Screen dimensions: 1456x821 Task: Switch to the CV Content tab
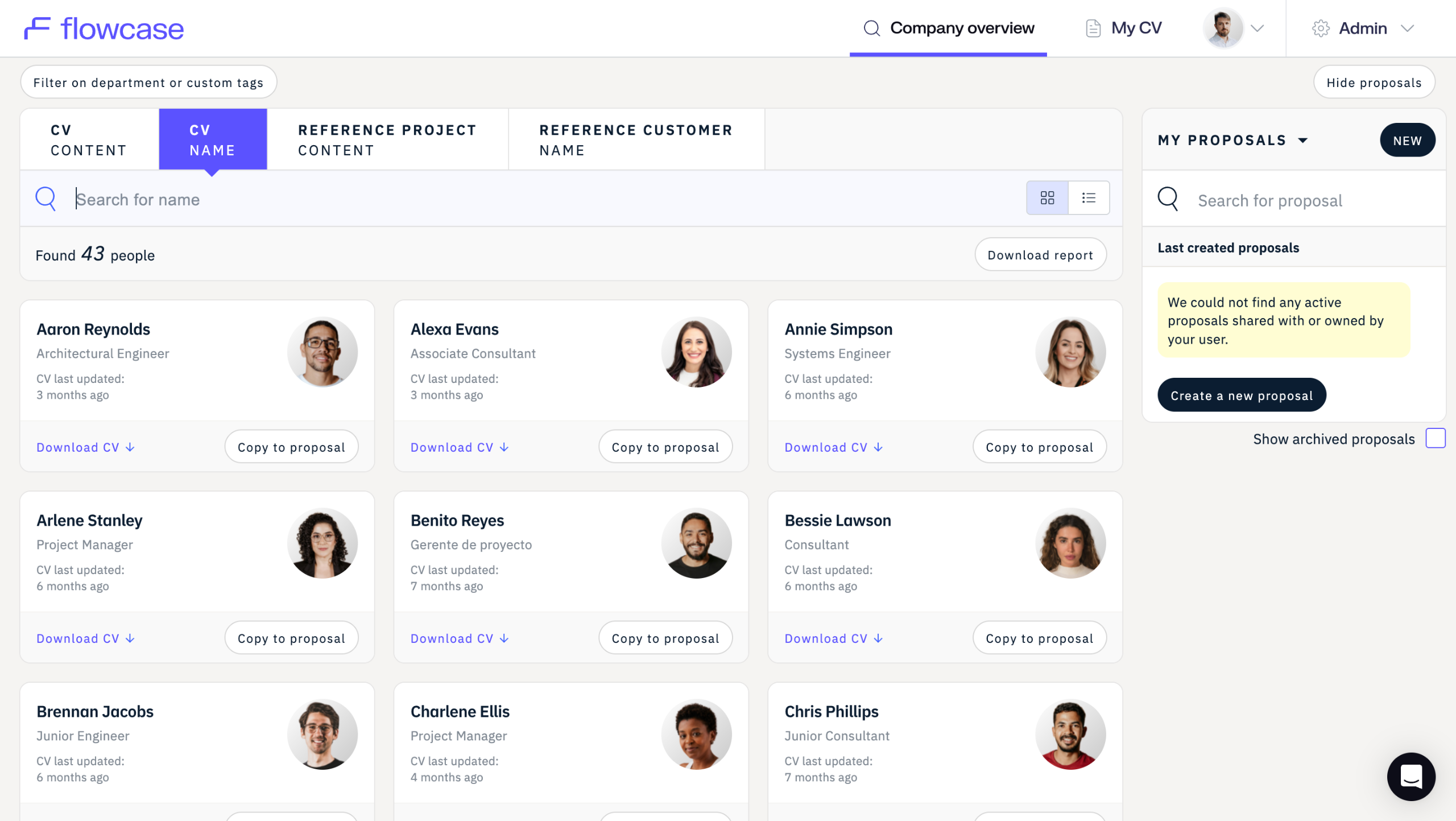tap(89, 140)
